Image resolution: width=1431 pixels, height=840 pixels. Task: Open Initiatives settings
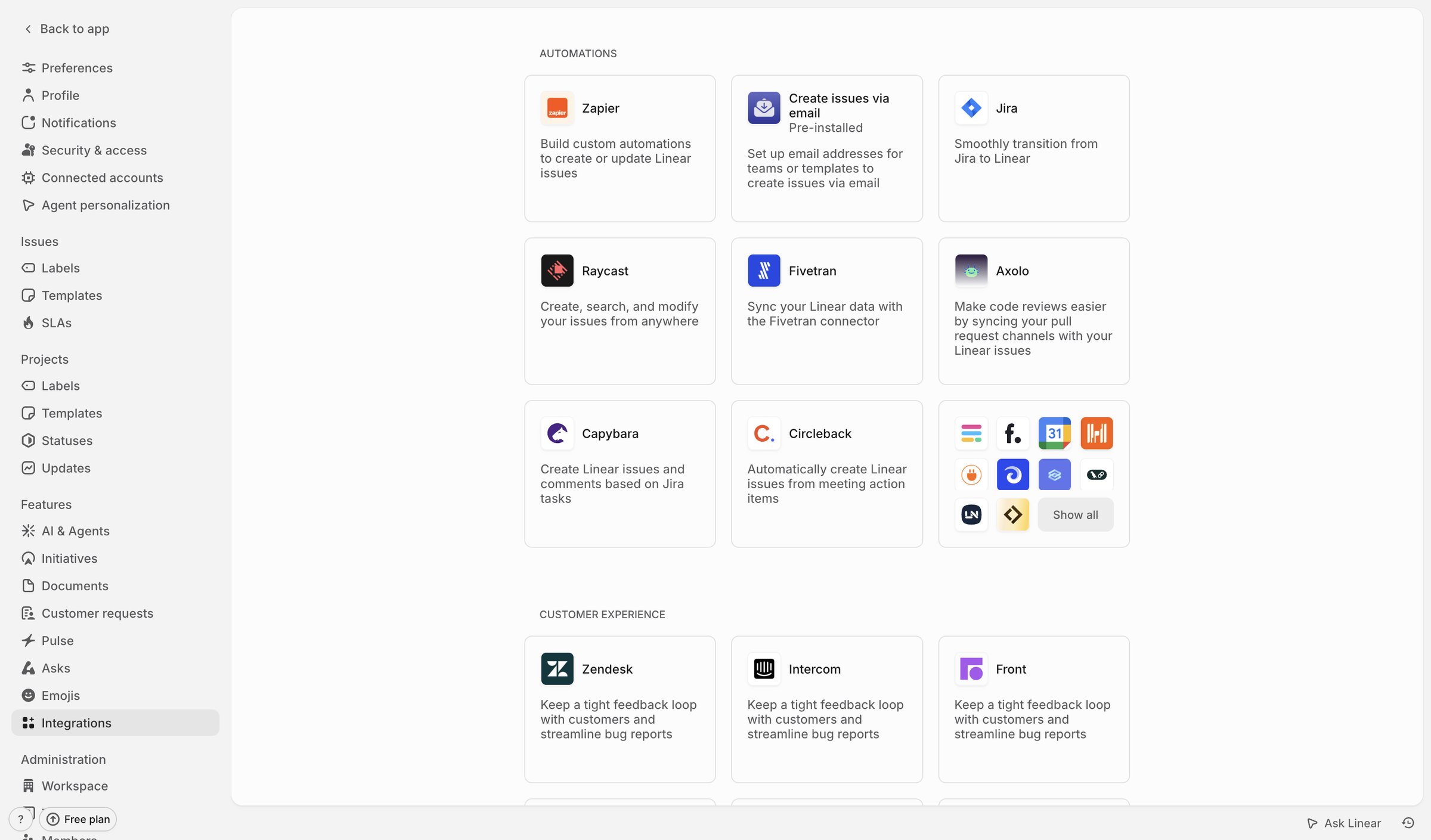(x=115, y=559)
